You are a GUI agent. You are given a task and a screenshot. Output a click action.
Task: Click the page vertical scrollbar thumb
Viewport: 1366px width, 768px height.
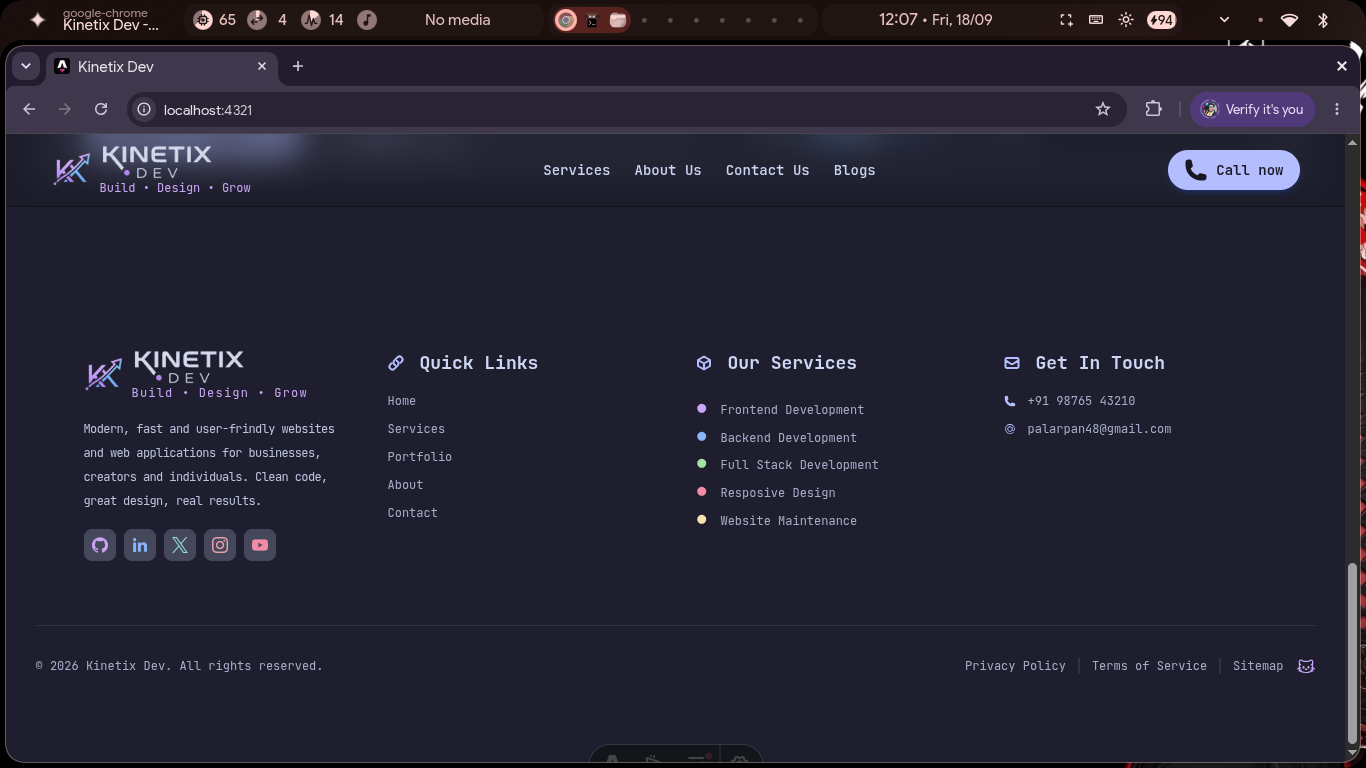point(1353,652)
